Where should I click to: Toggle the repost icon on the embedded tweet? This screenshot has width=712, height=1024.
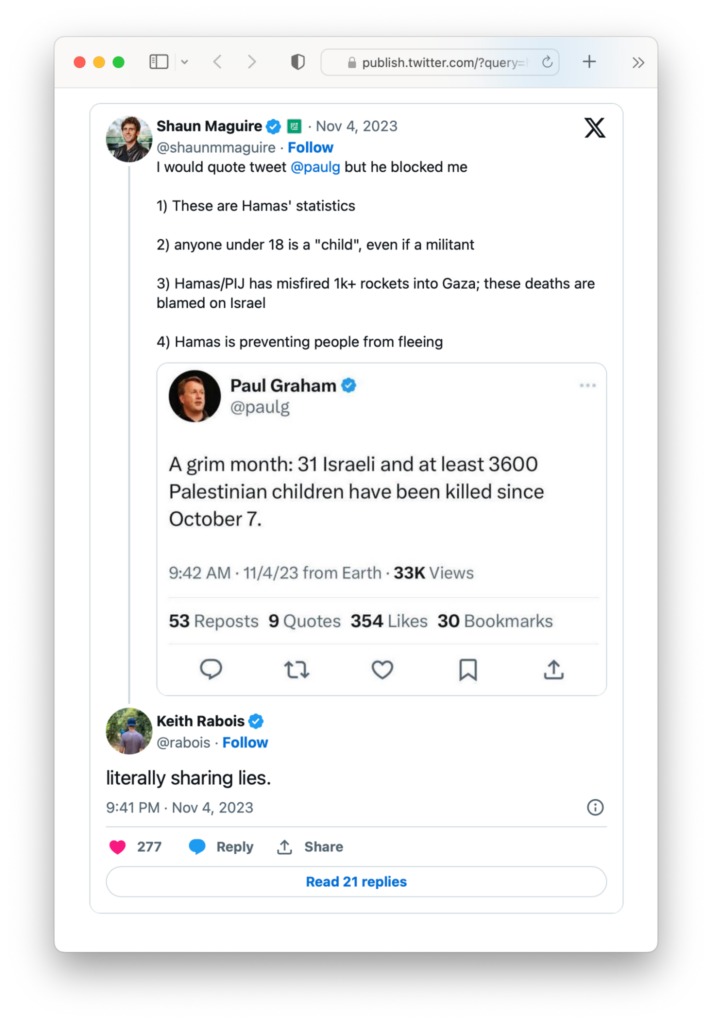point(296,670)
